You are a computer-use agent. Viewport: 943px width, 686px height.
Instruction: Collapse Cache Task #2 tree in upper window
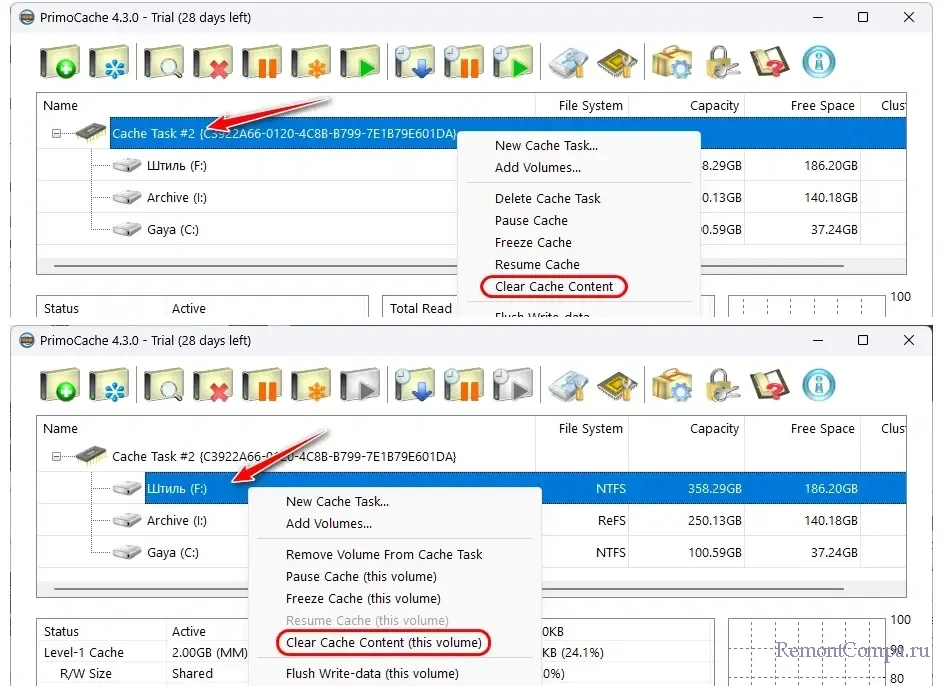57,133
